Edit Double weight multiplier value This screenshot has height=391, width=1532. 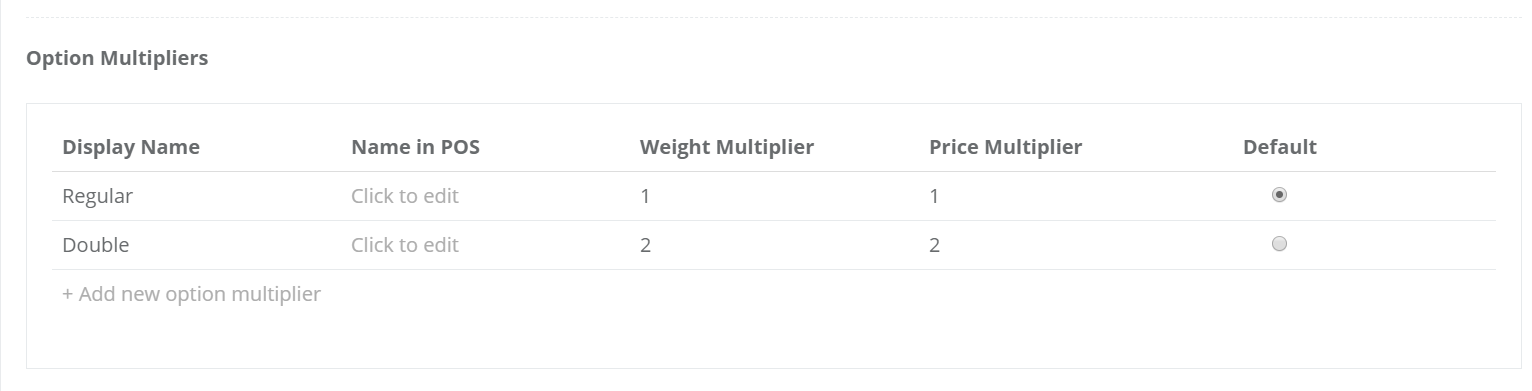pos(645,245)
